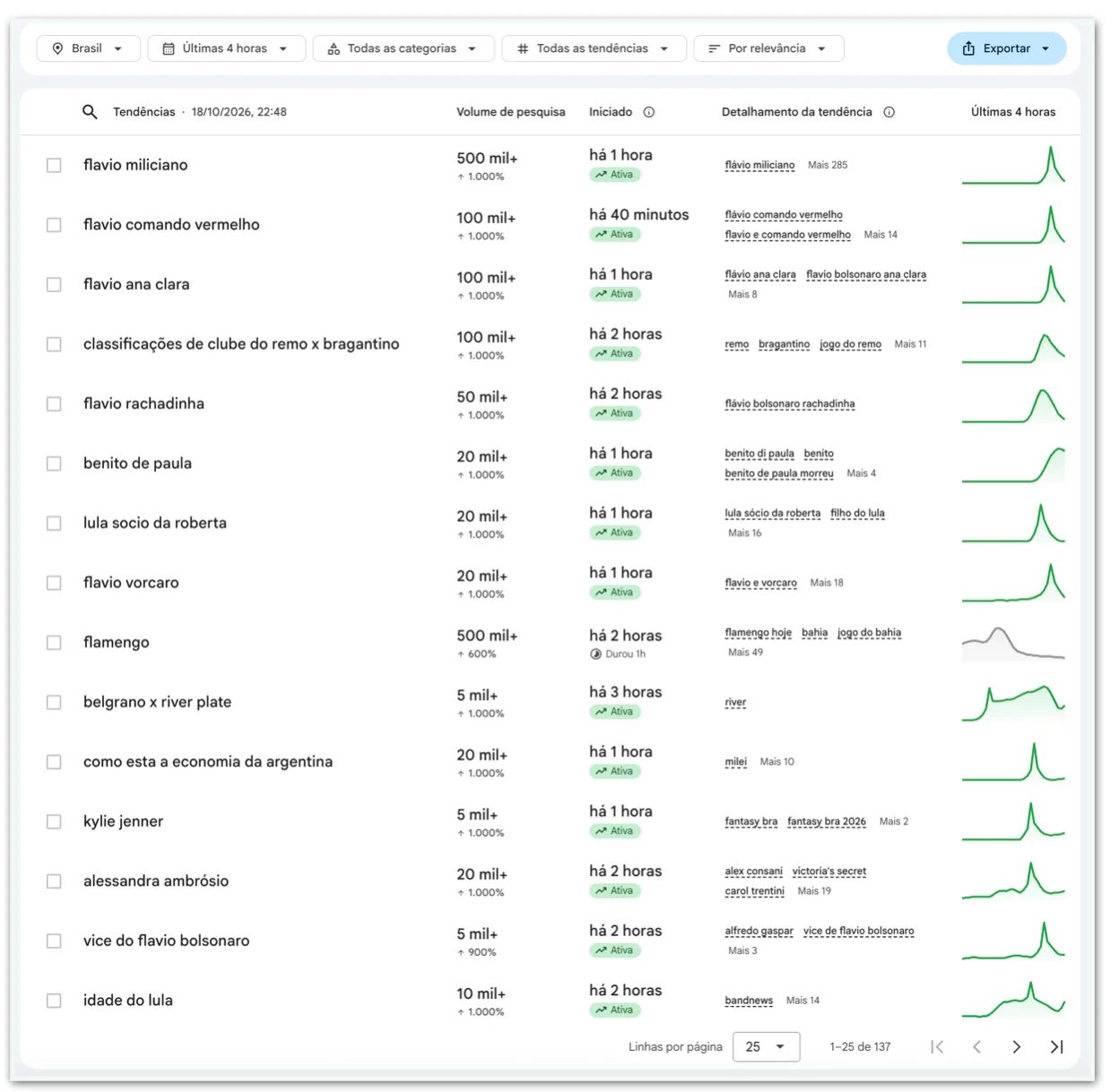Click sparkline chart for idade do lula
The height and width of the screenshot is (1092, 1110).
tap(1013, 1001)
